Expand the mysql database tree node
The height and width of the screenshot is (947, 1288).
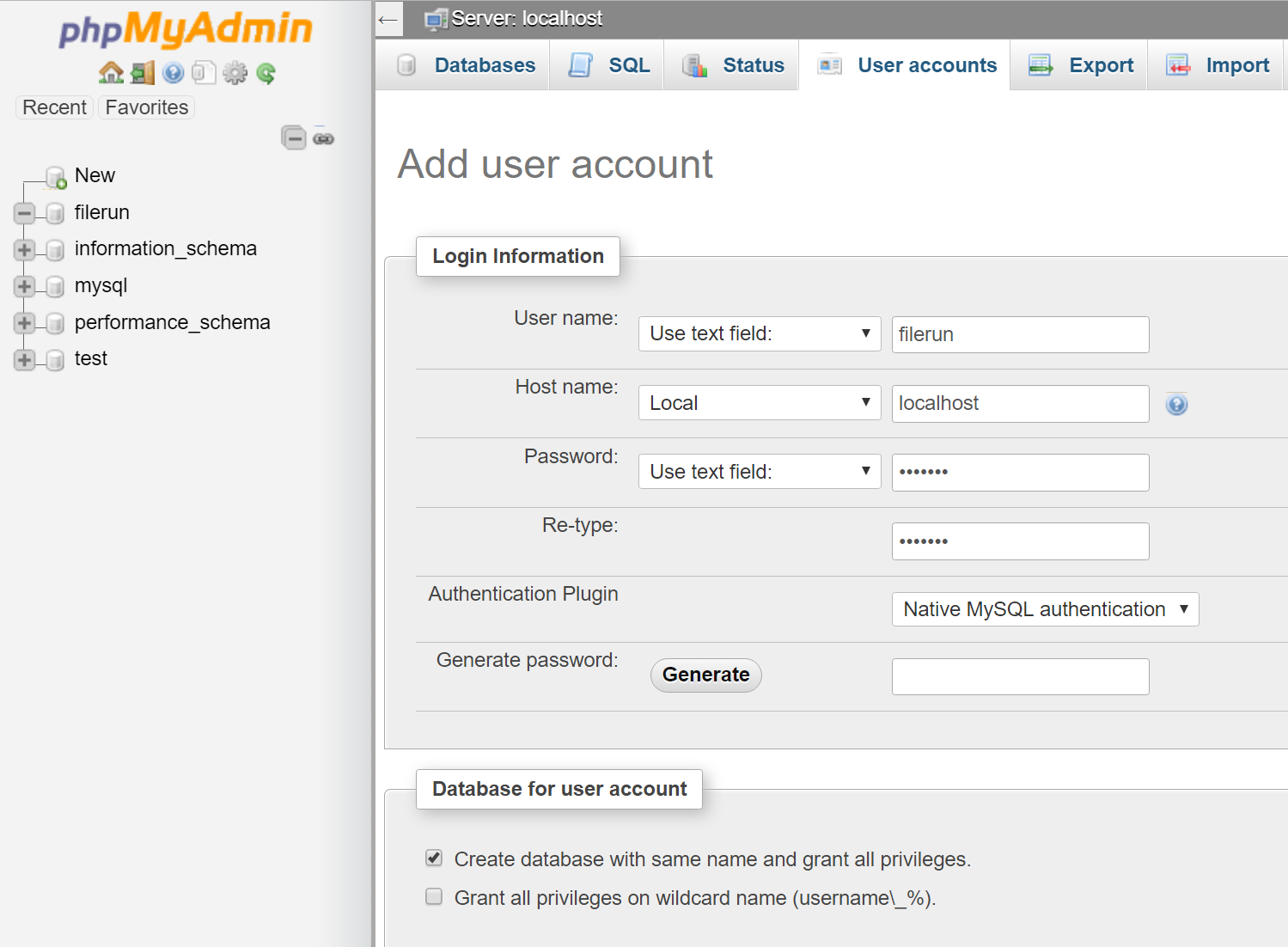pos(25,286)
